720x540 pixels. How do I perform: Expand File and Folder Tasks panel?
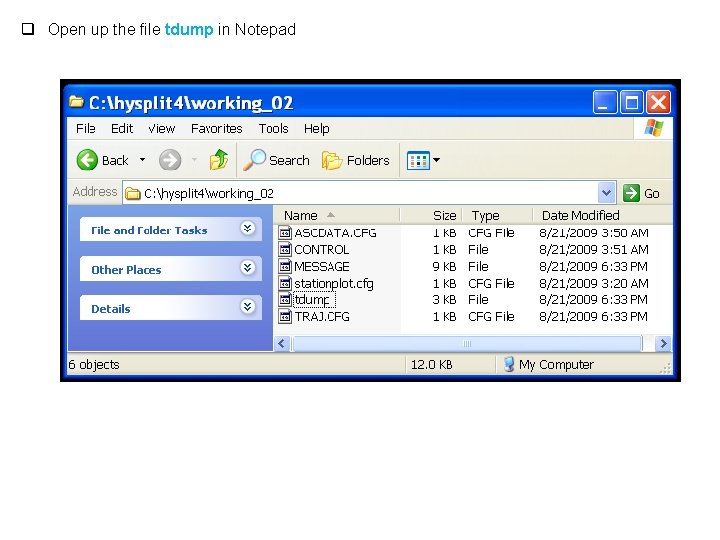(x=248, y=228)
